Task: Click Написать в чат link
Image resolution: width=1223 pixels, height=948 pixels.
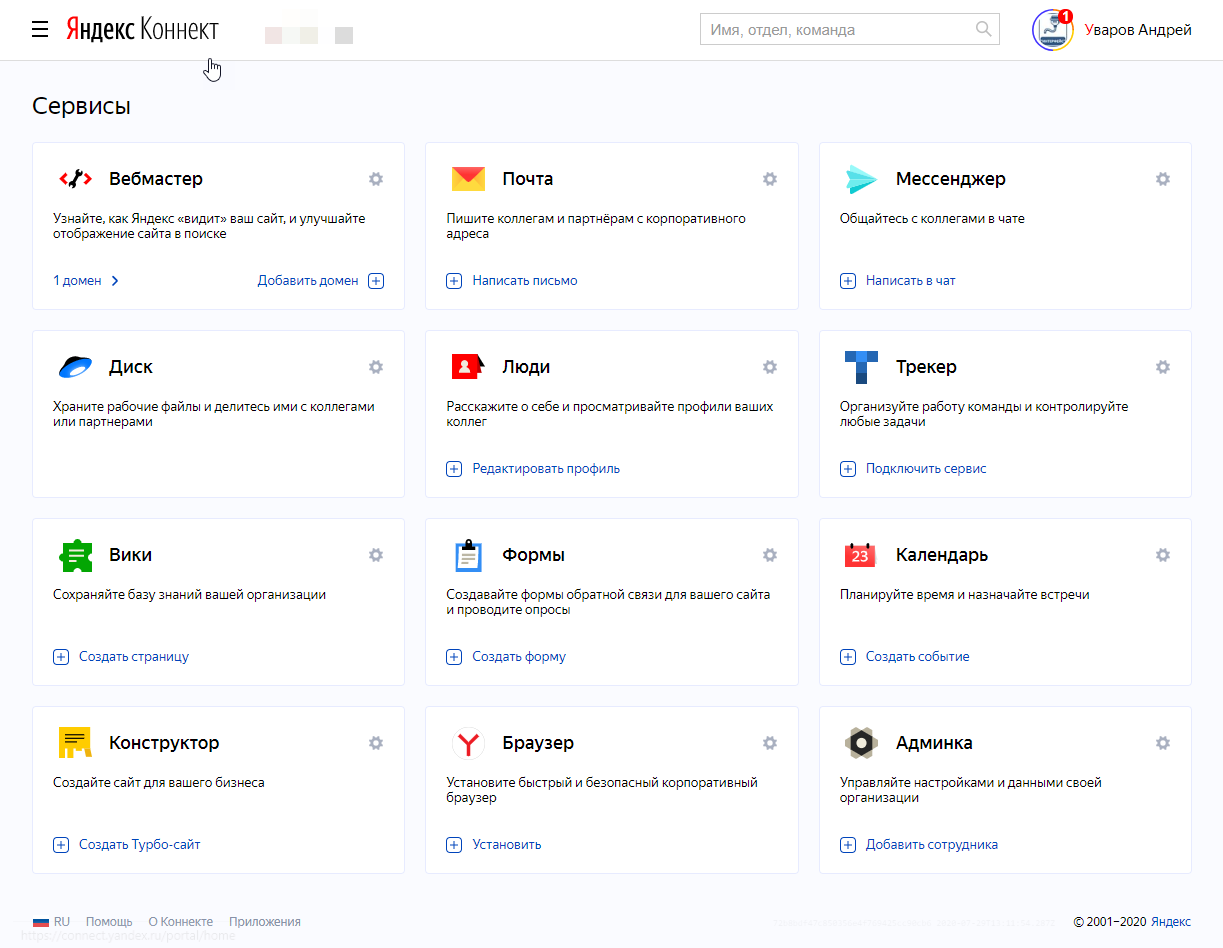Action: [911, 281]
